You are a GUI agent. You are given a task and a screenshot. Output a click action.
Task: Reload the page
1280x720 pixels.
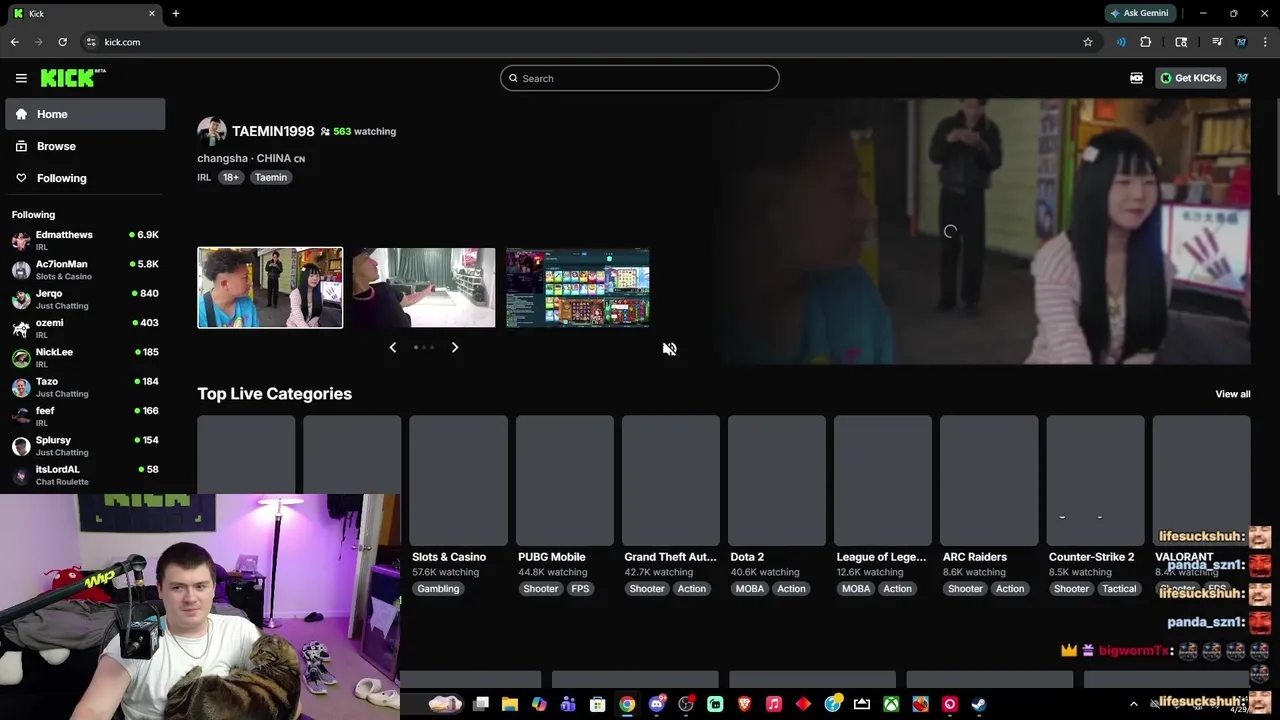62,42
